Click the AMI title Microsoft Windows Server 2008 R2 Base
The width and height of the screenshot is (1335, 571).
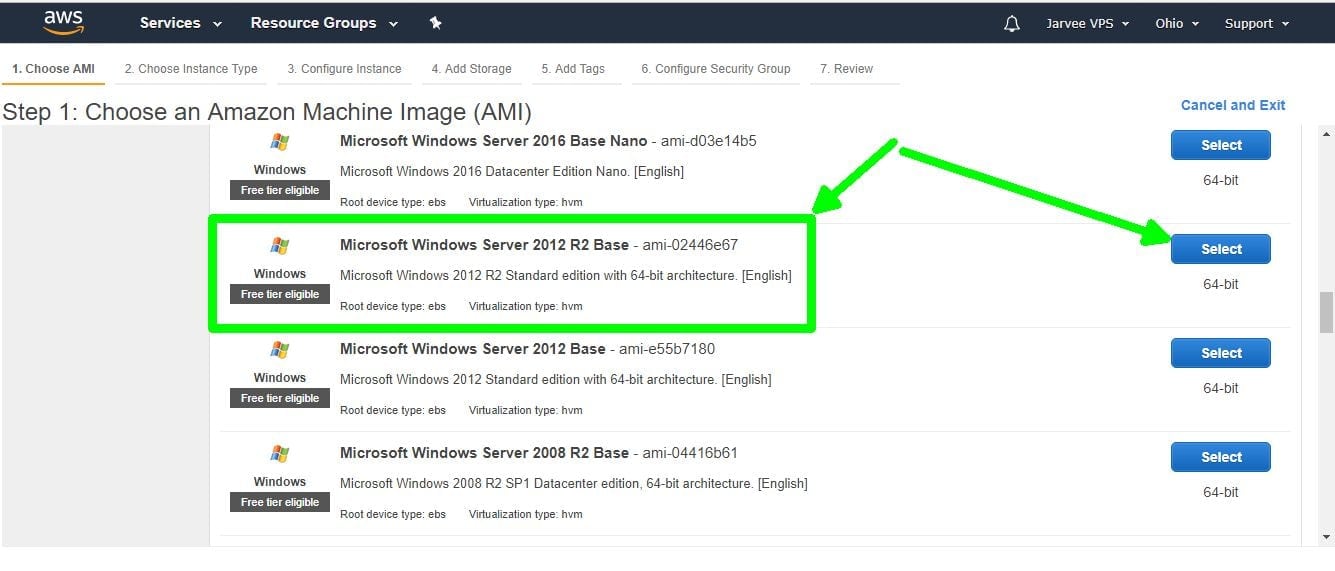(x=485, y=453)
